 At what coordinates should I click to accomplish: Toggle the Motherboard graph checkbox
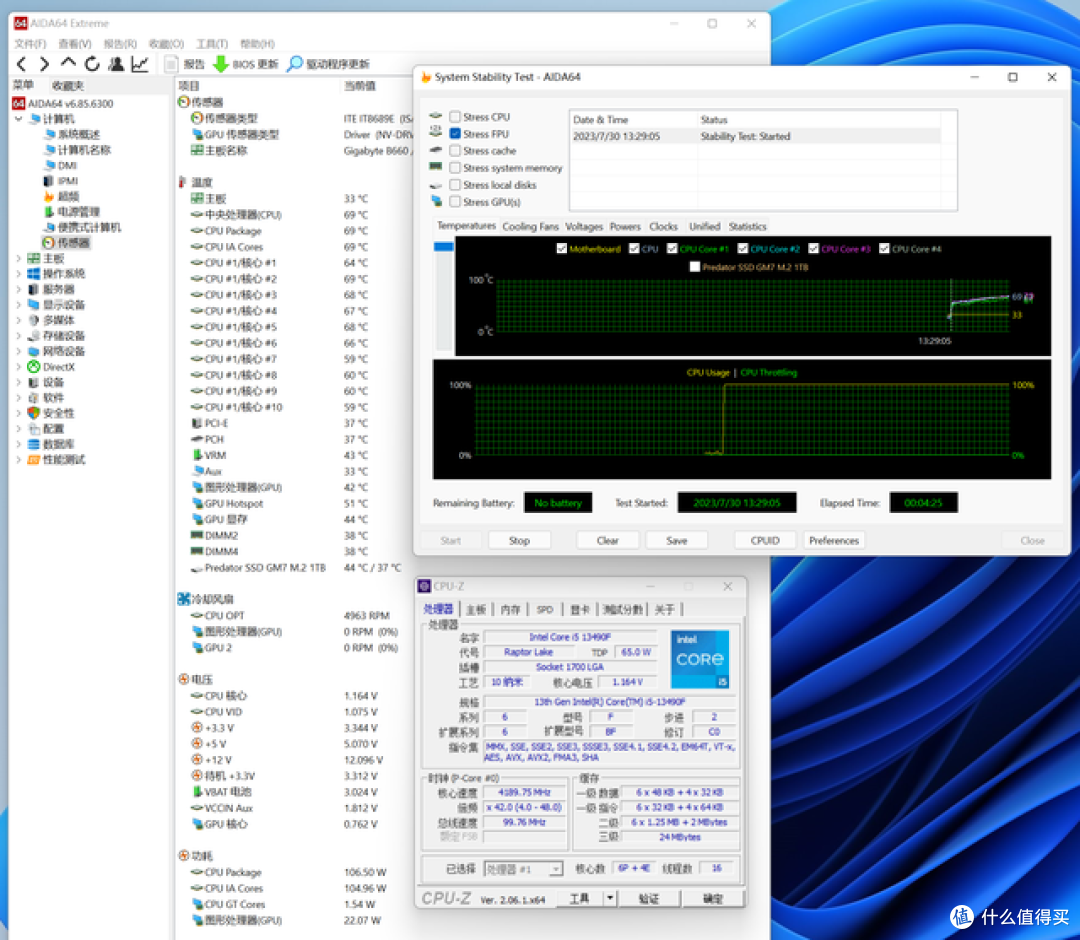point(562,249)
